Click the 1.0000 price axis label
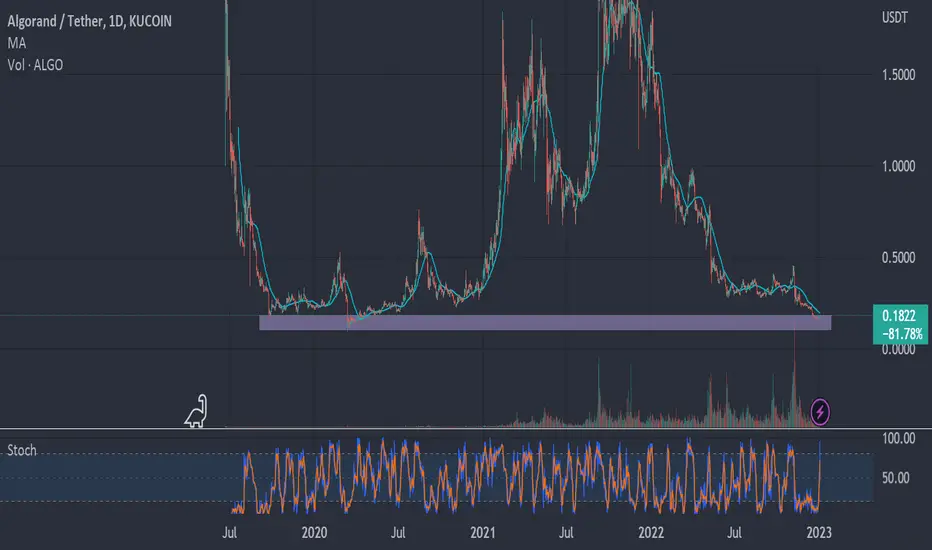This screenshot has height=550, width=932. 898,166
